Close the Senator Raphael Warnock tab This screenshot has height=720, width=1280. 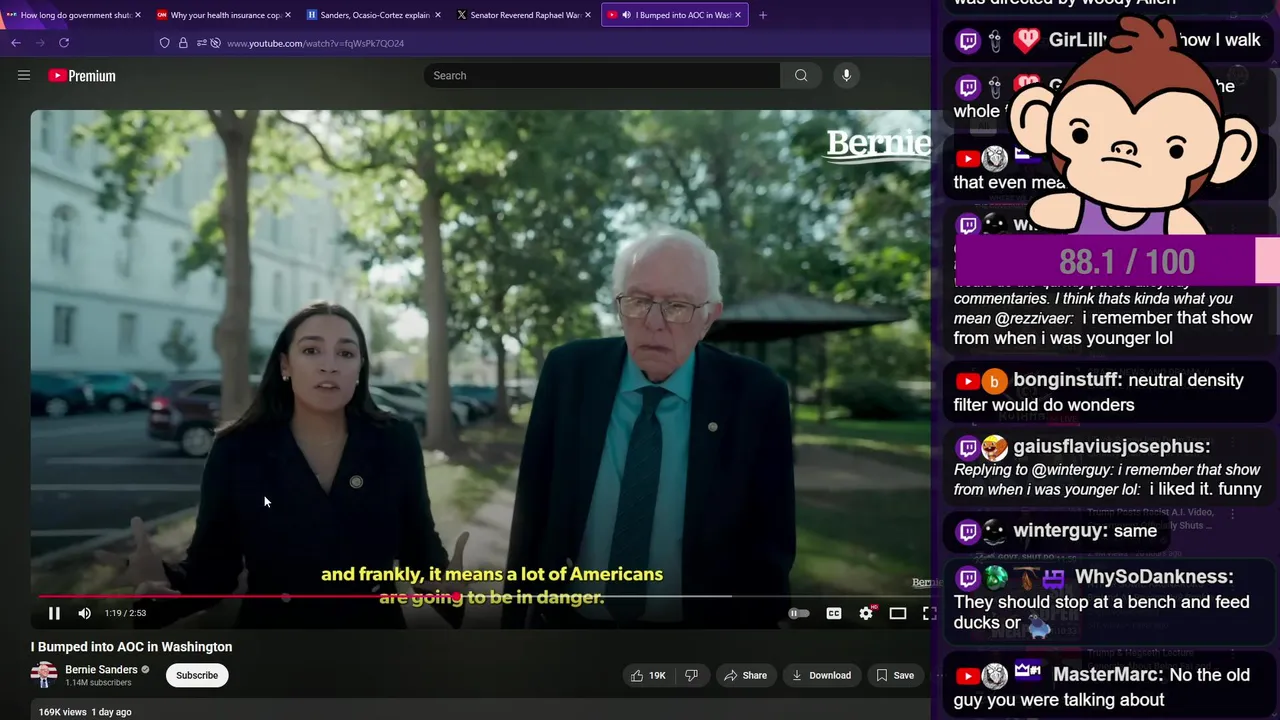(588, 15)
